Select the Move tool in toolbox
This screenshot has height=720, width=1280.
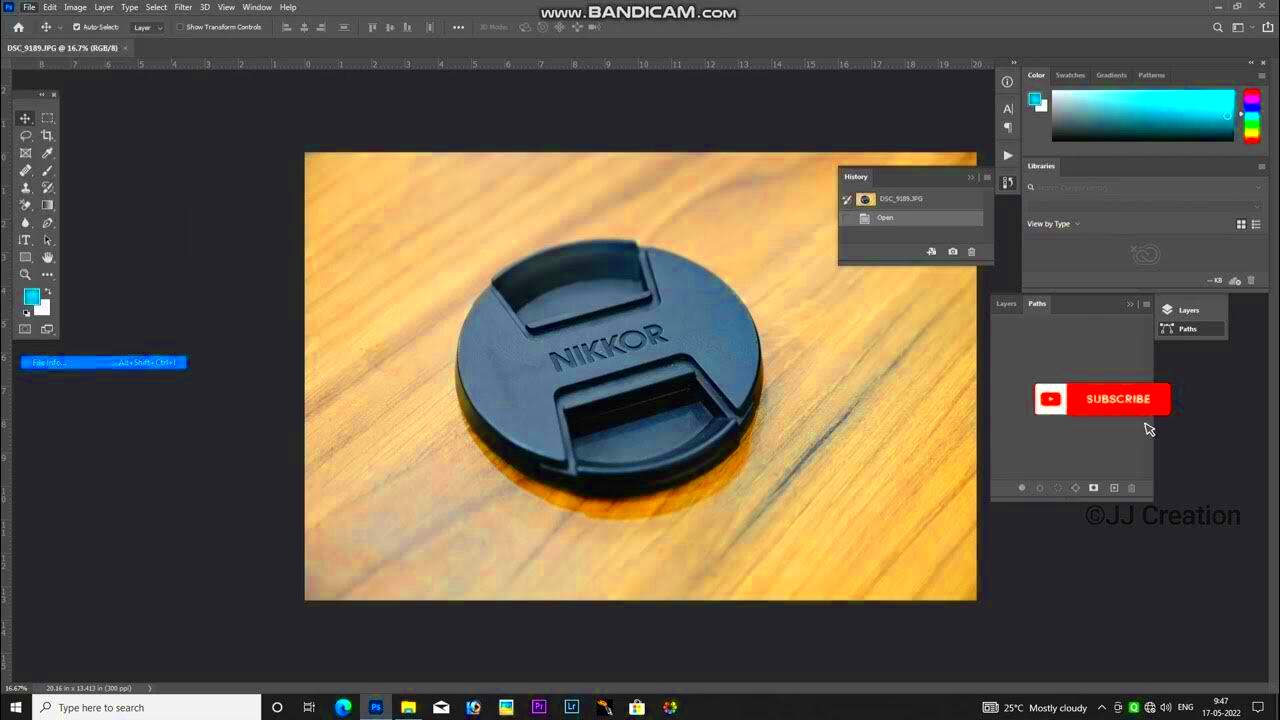pyautogui.click(x=26, y=118)
